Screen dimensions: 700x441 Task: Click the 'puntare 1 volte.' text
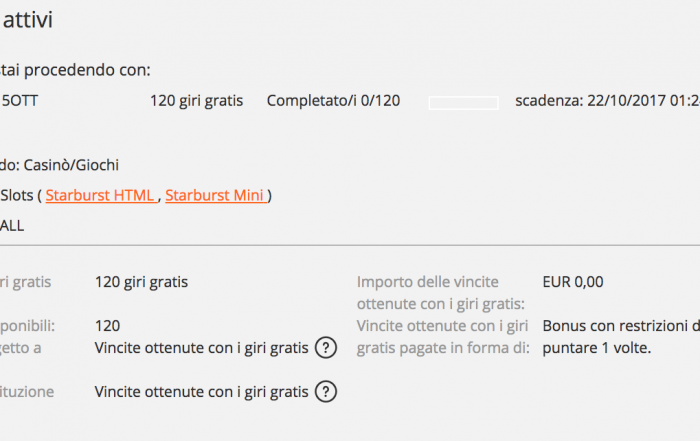(596, 348)
